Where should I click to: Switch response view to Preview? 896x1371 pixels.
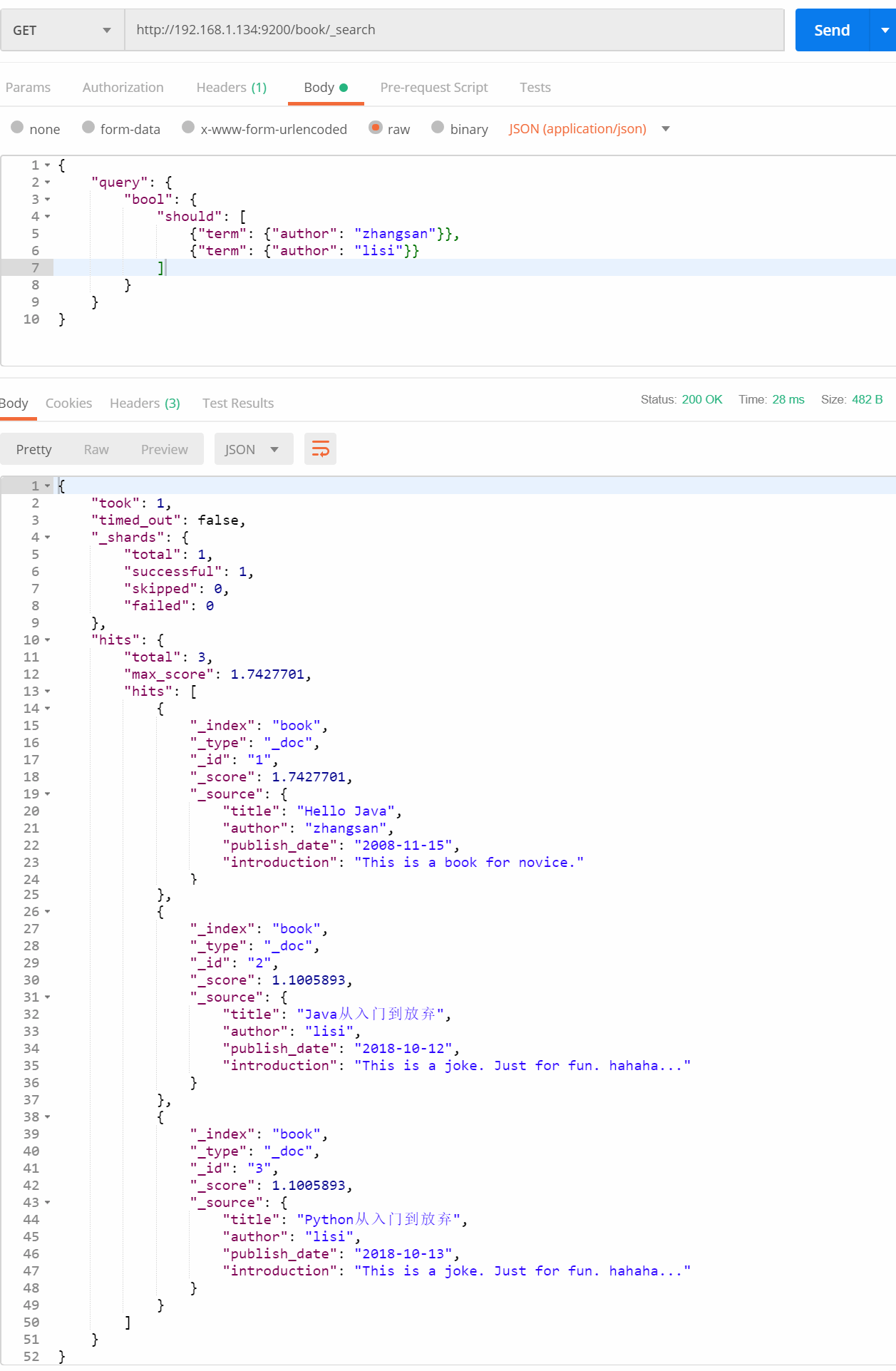click(x=164, y=450)
